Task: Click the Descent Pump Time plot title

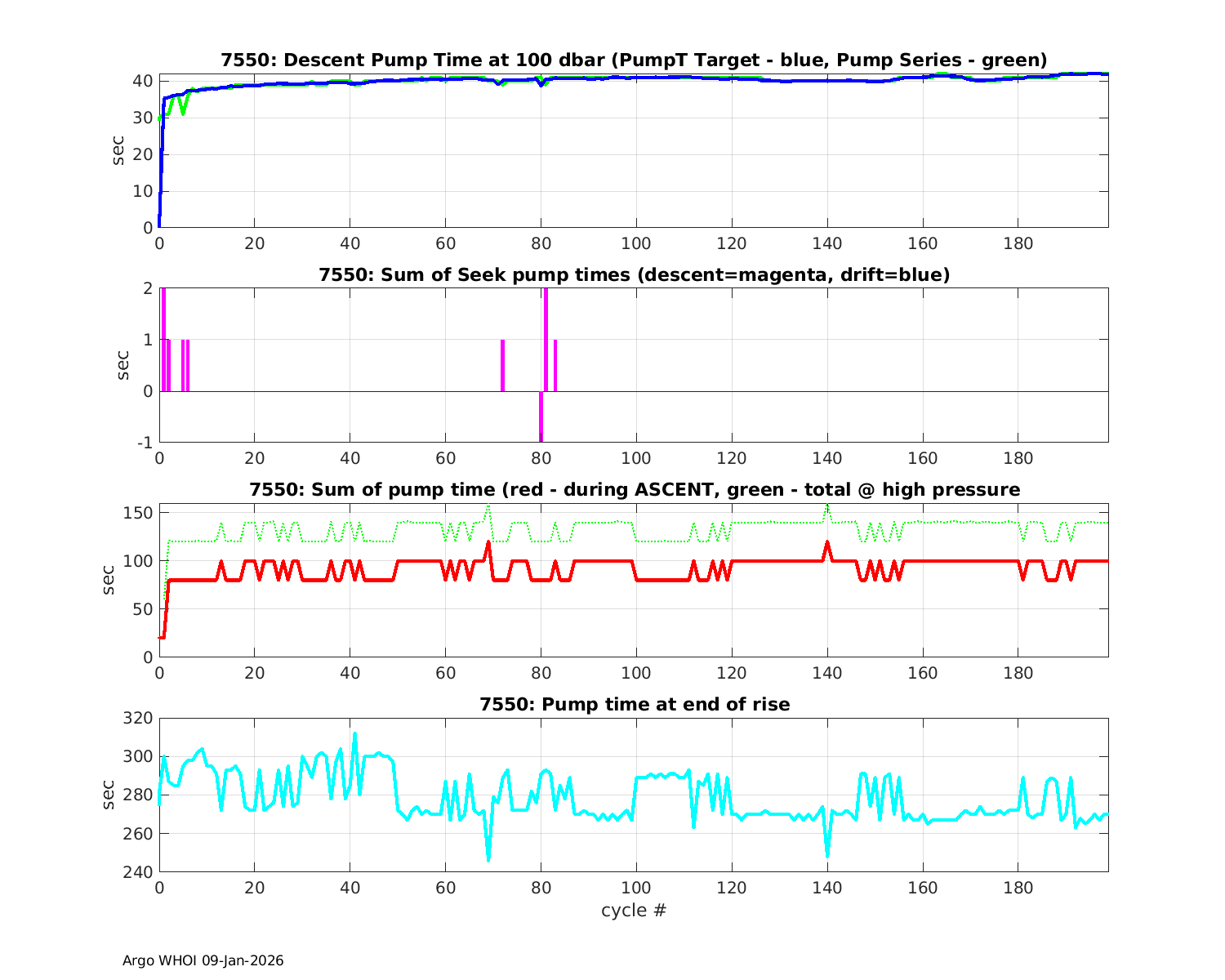Action: point(634,60)
